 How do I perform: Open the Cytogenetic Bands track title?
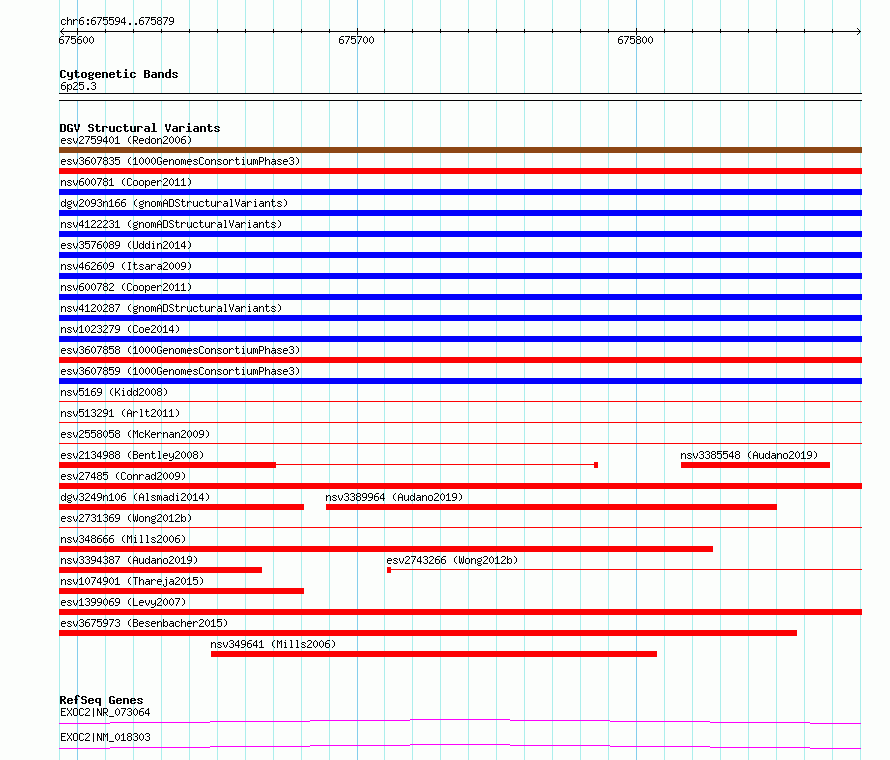119,74
